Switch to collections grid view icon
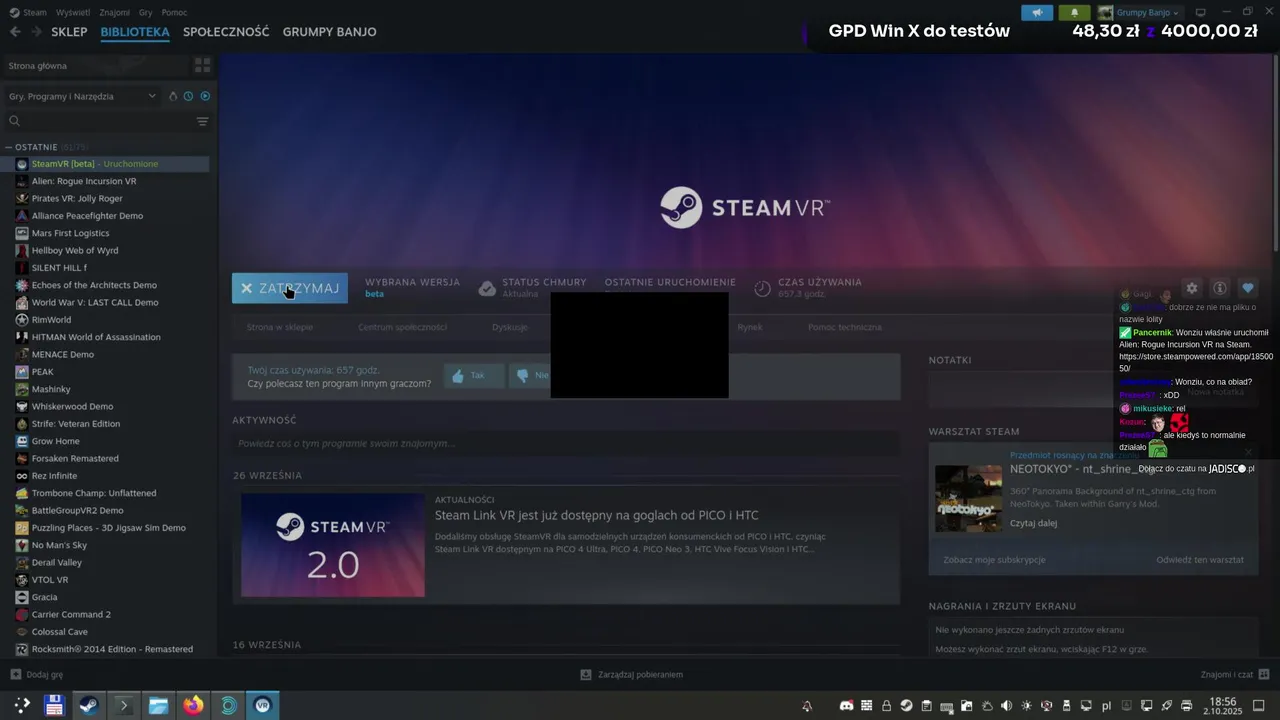This screenshot has height=720, width=1280. tap(203, 66)
